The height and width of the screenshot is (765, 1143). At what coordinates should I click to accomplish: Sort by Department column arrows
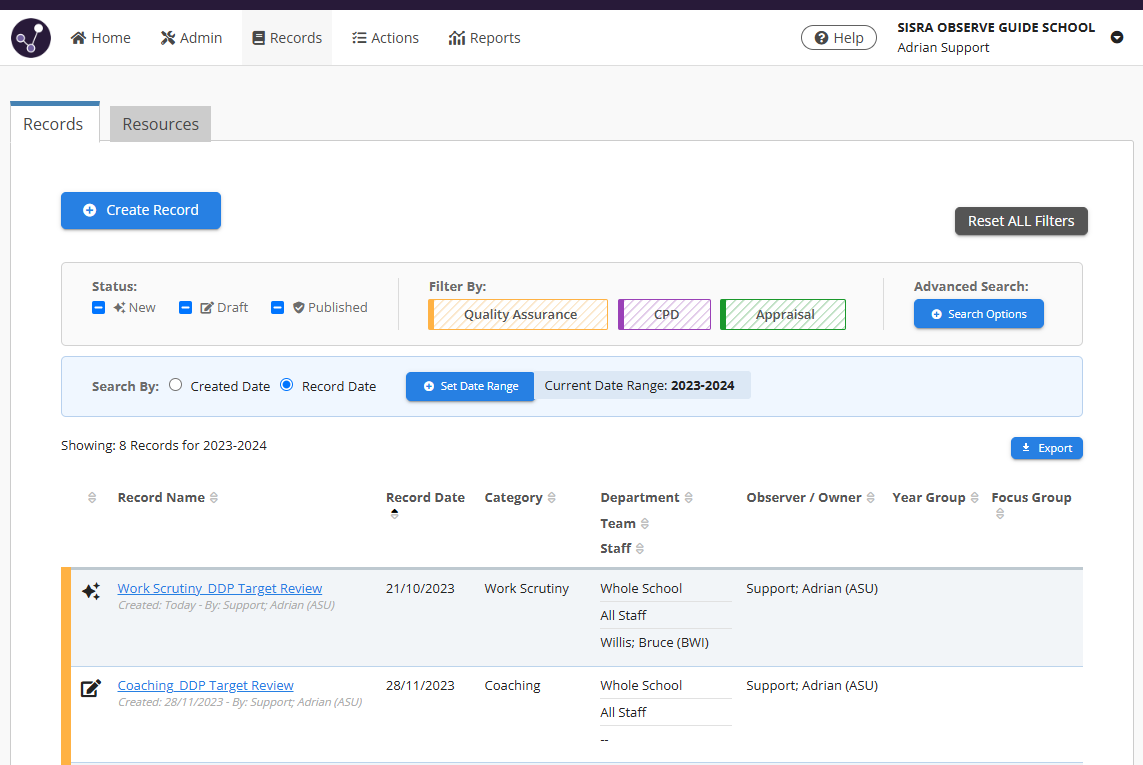688,498
